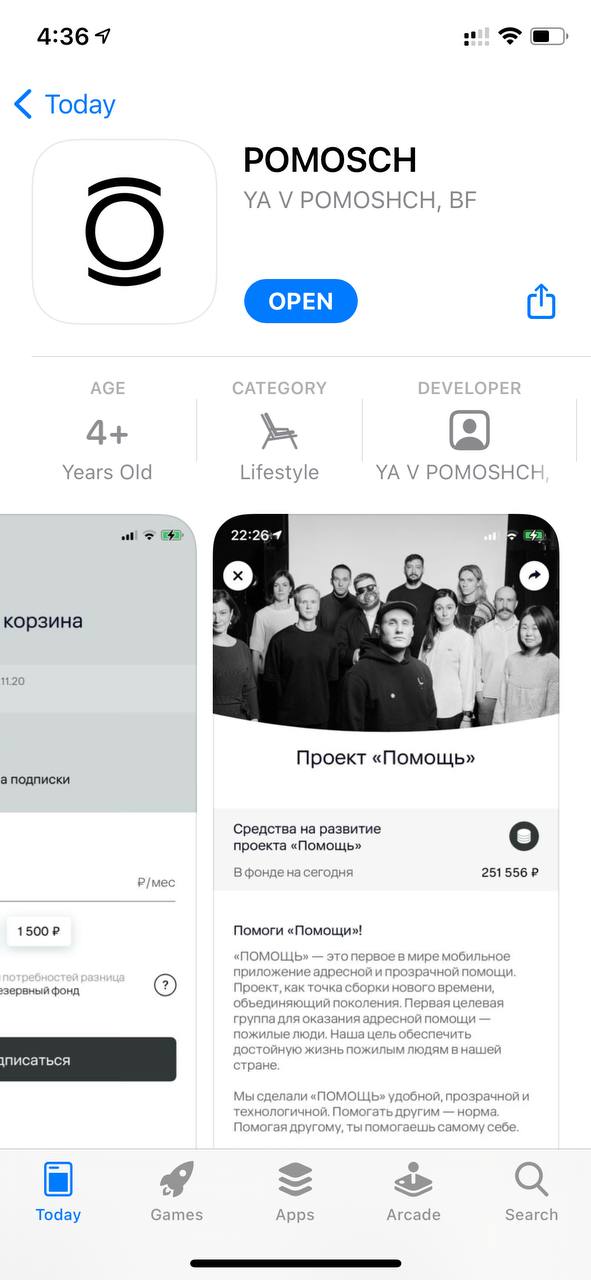The image size is (591, 1280).
Task: Tap the forward arrow icon in the project screenshot
Action: click(x=535, y=575)
